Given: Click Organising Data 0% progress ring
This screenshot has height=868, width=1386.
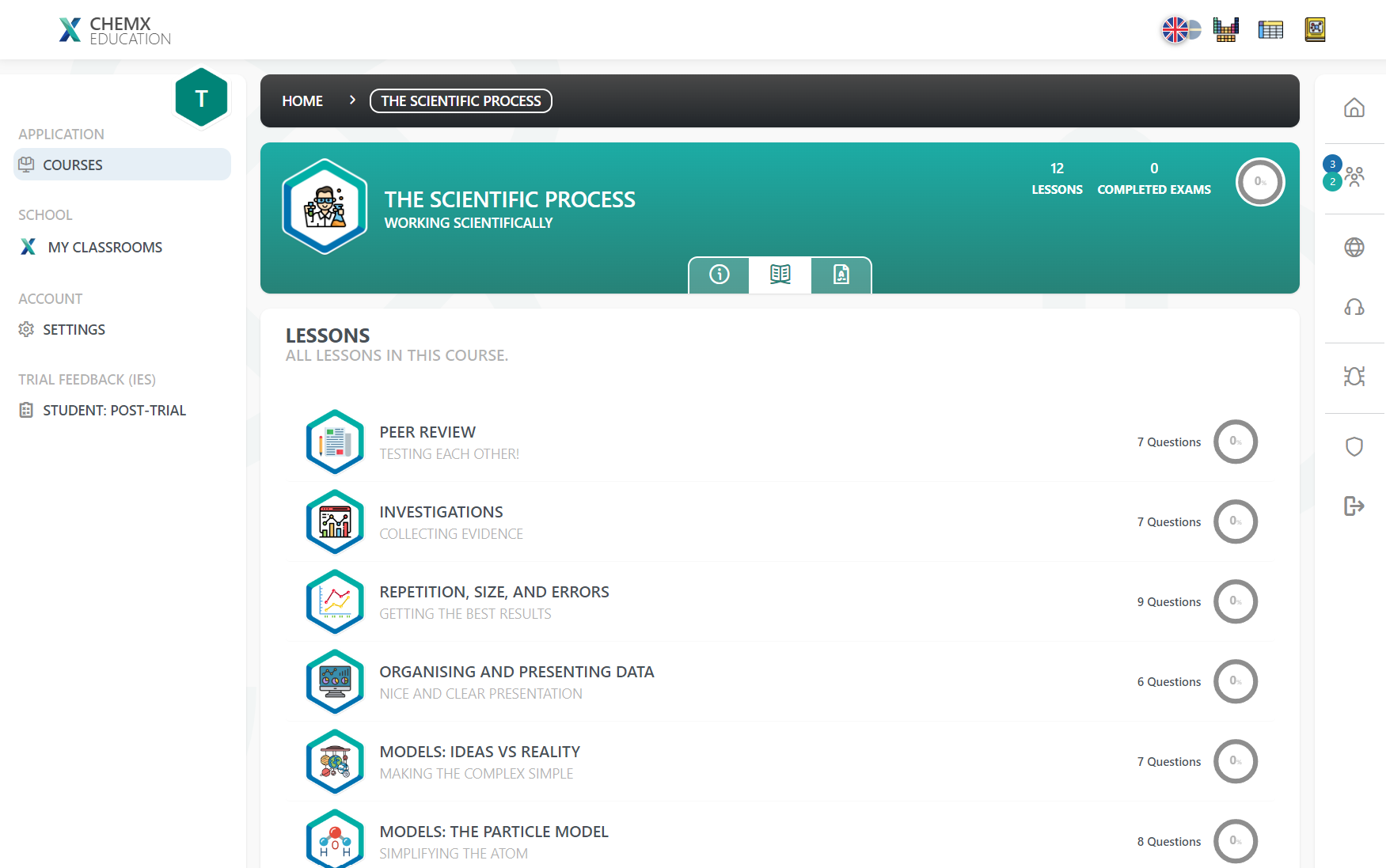Looking at the screenshot, I should [x=1236, y=681].
